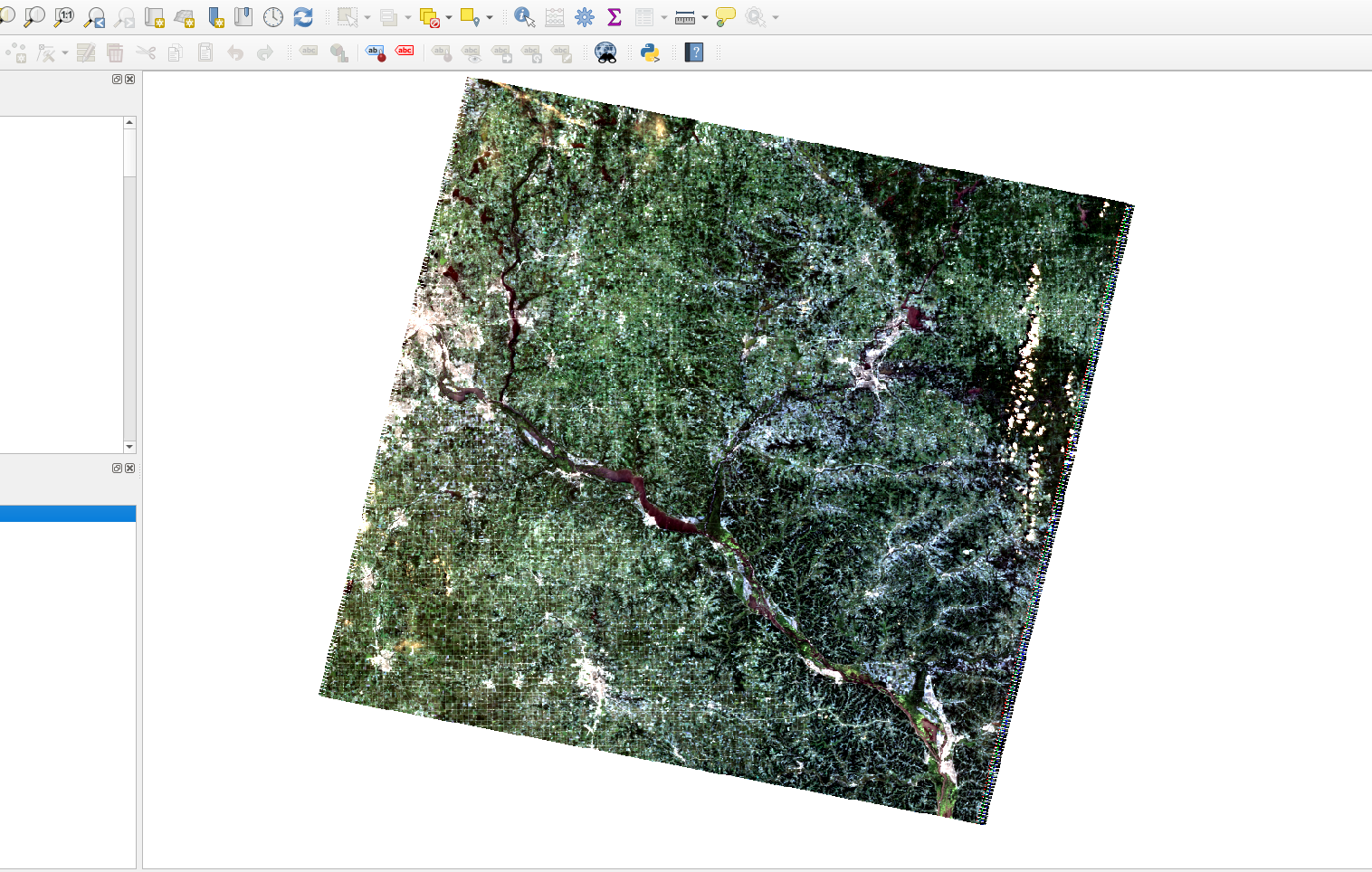This screenshot has height=872, width=1372.
Task: Click the Cut Features scissors icon
Action: (x=146, y=52)
